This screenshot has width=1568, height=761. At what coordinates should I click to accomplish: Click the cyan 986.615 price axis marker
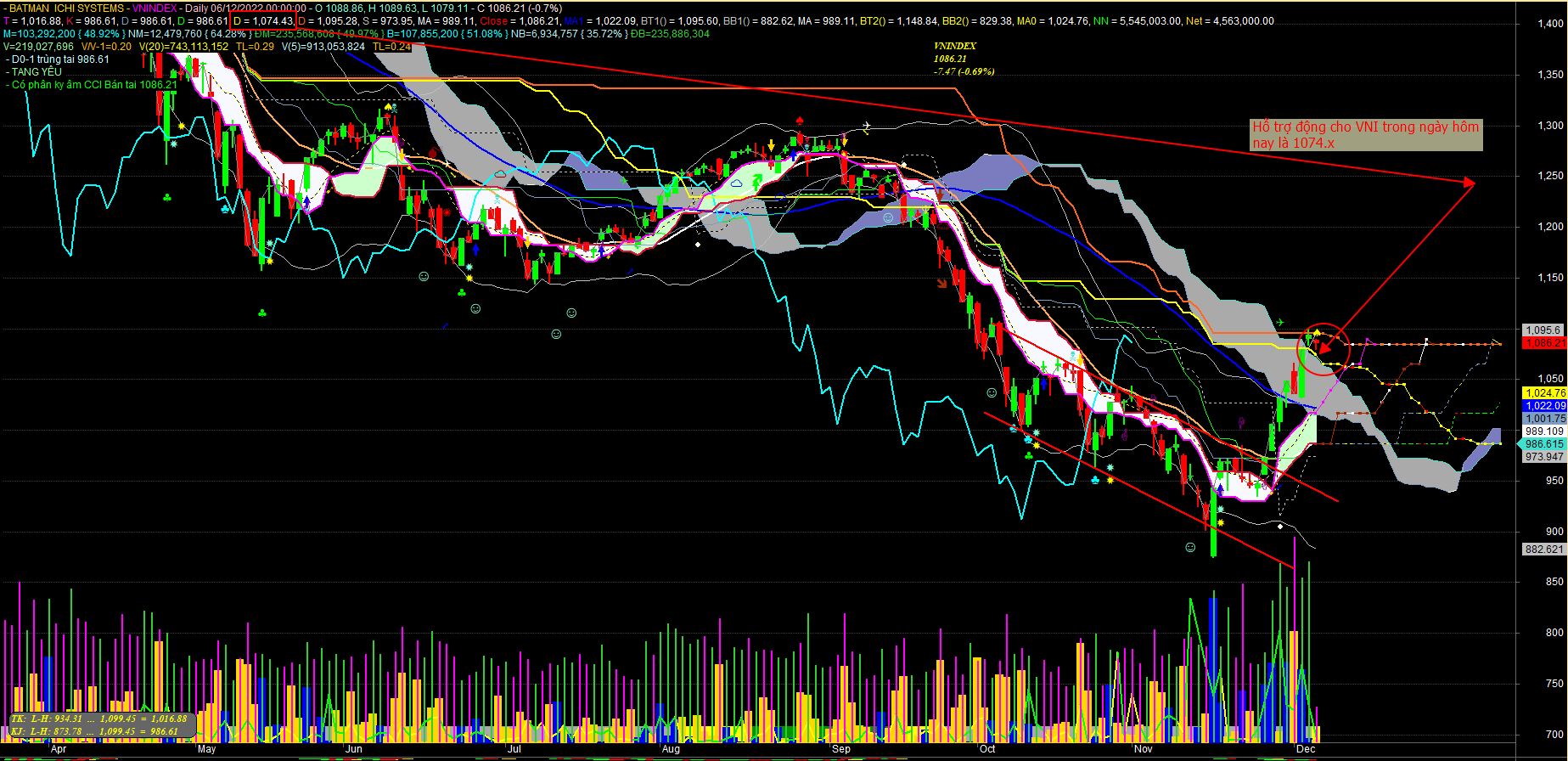(x=1543, y=444)
